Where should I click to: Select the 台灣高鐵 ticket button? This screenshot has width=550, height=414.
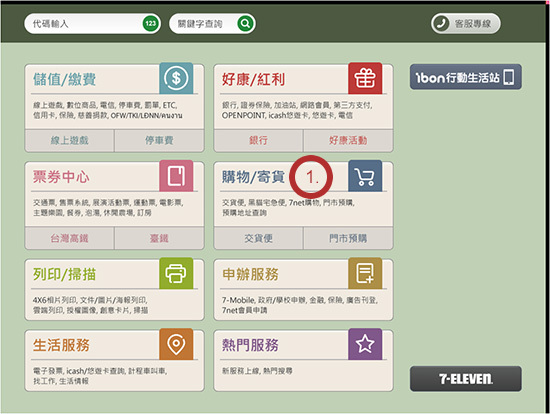pyautogui.click(x=69, y=238)
